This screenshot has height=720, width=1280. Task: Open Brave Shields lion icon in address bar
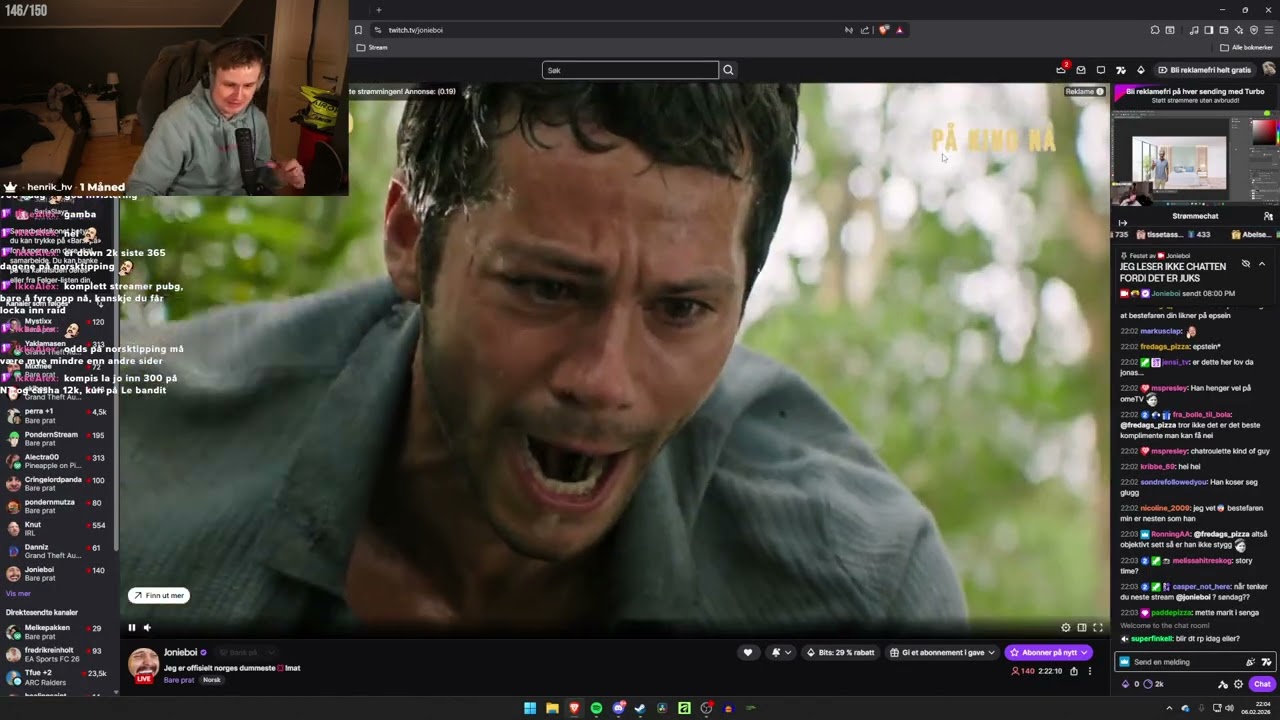884,30
